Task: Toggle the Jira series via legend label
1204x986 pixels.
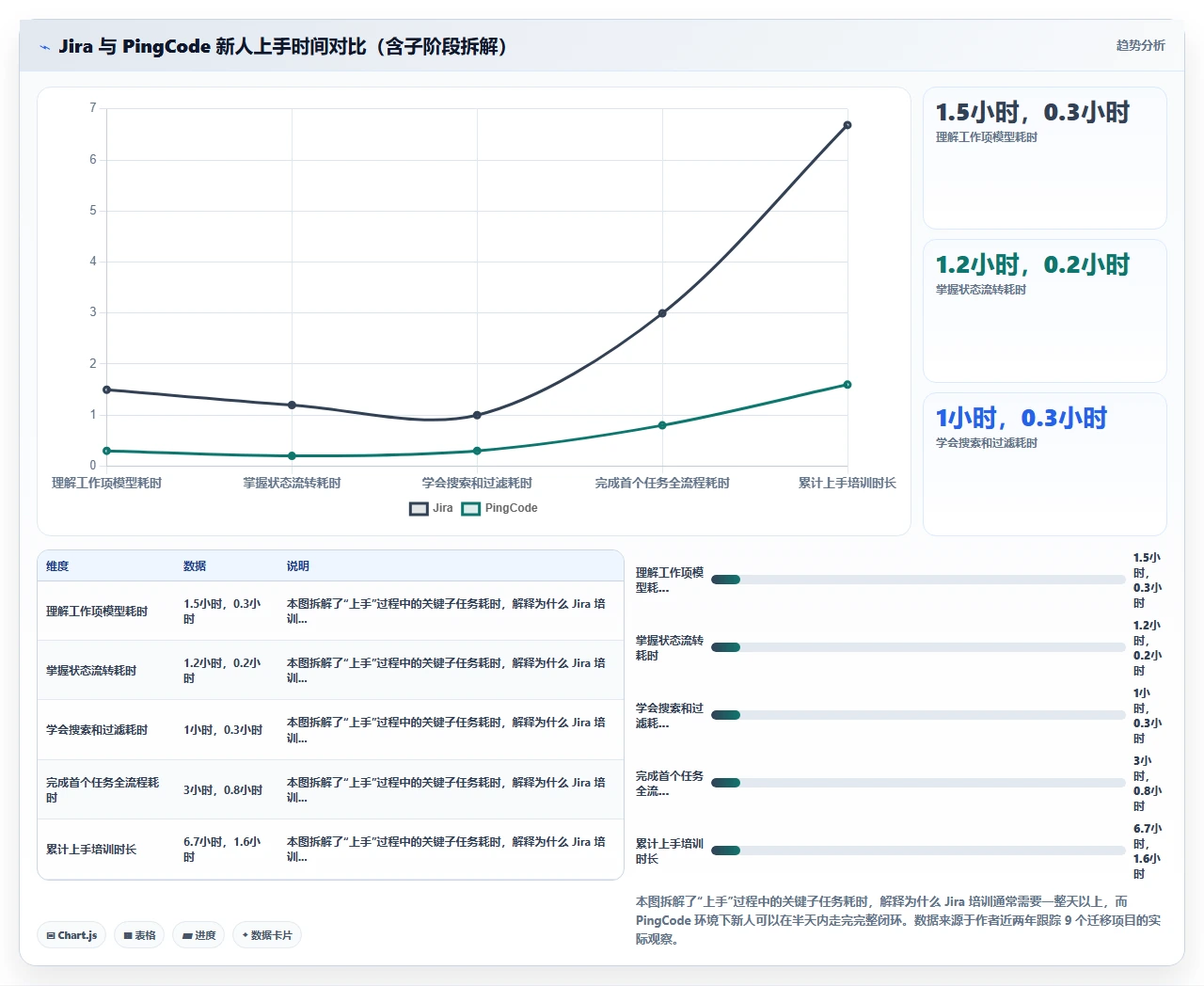Action: [x=443, y=508]
